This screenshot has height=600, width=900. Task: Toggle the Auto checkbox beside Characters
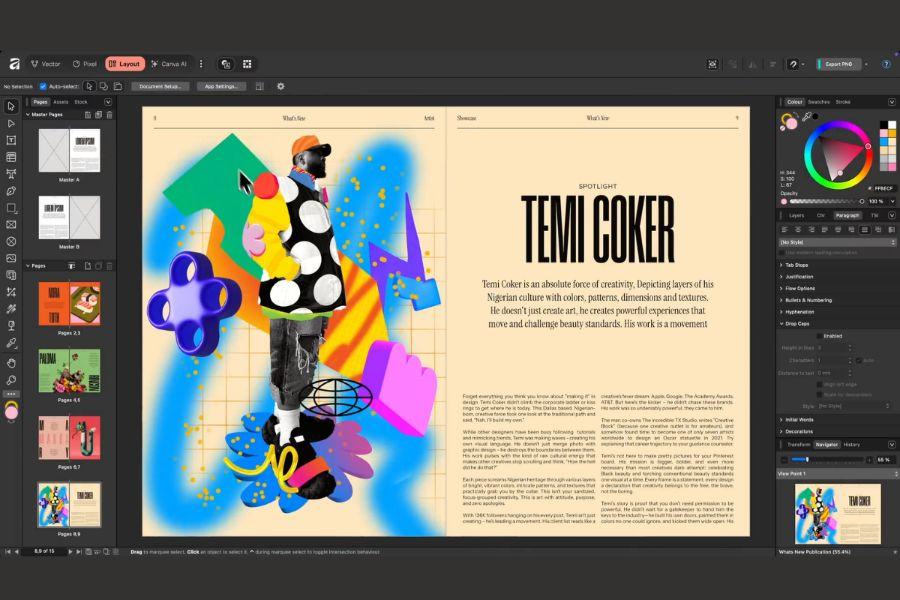point(858,360)
